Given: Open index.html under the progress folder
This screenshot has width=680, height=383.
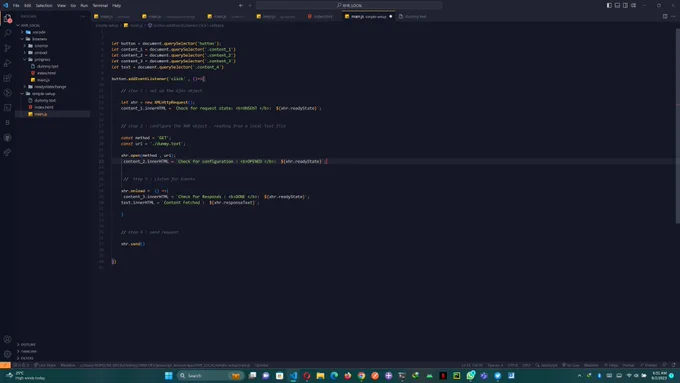Looking at the screenshot, I should click(46, 73).
